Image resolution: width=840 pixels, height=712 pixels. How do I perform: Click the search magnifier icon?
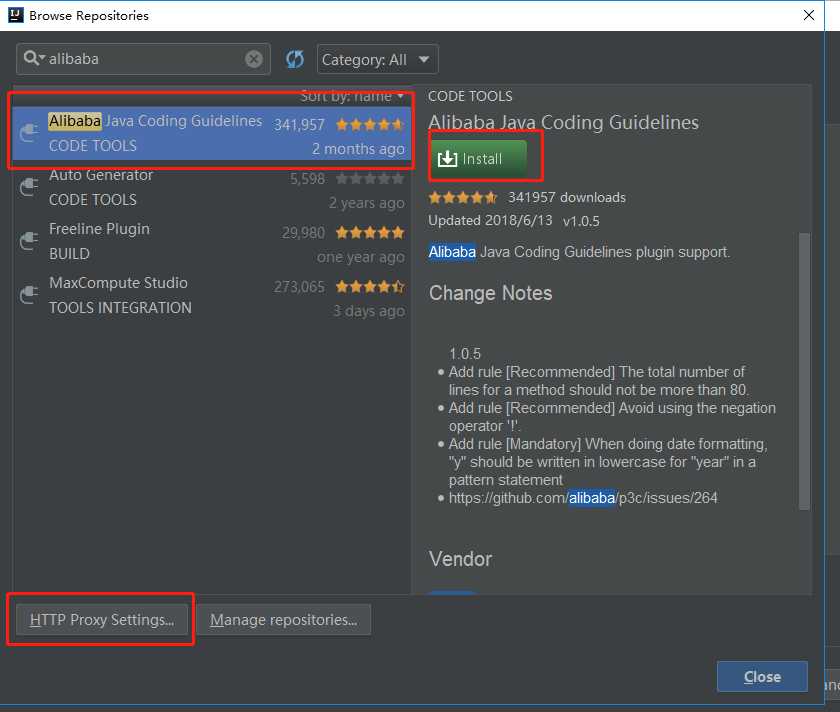pos(32,58)
